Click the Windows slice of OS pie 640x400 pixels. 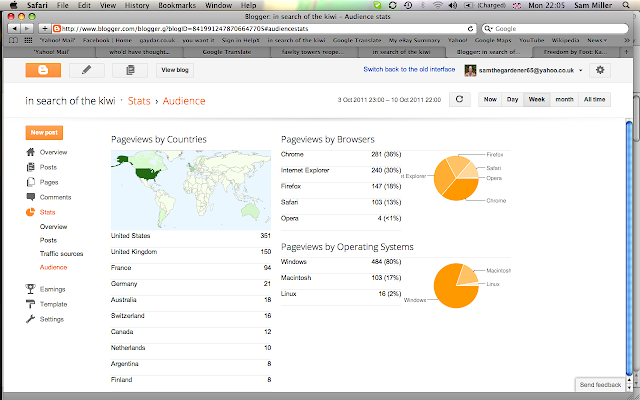tap(451, 288)
